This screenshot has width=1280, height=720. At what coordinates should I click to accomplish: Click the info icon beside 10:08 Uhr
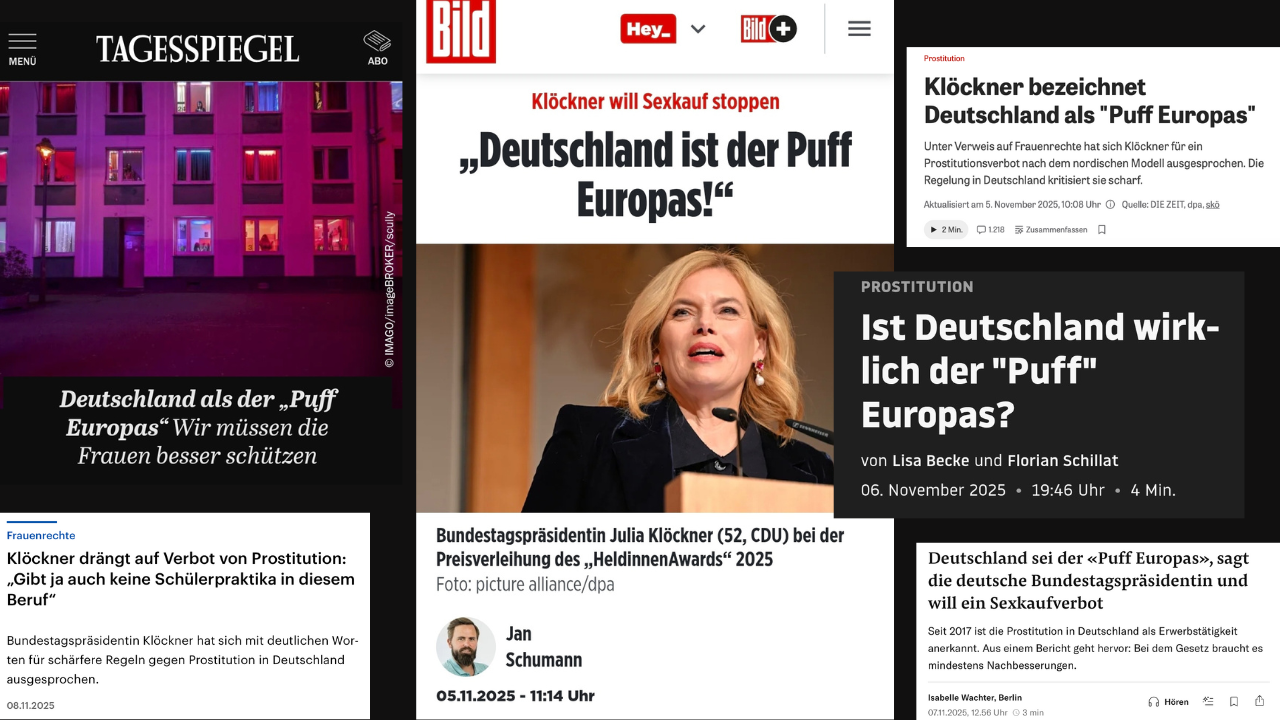1110,204
